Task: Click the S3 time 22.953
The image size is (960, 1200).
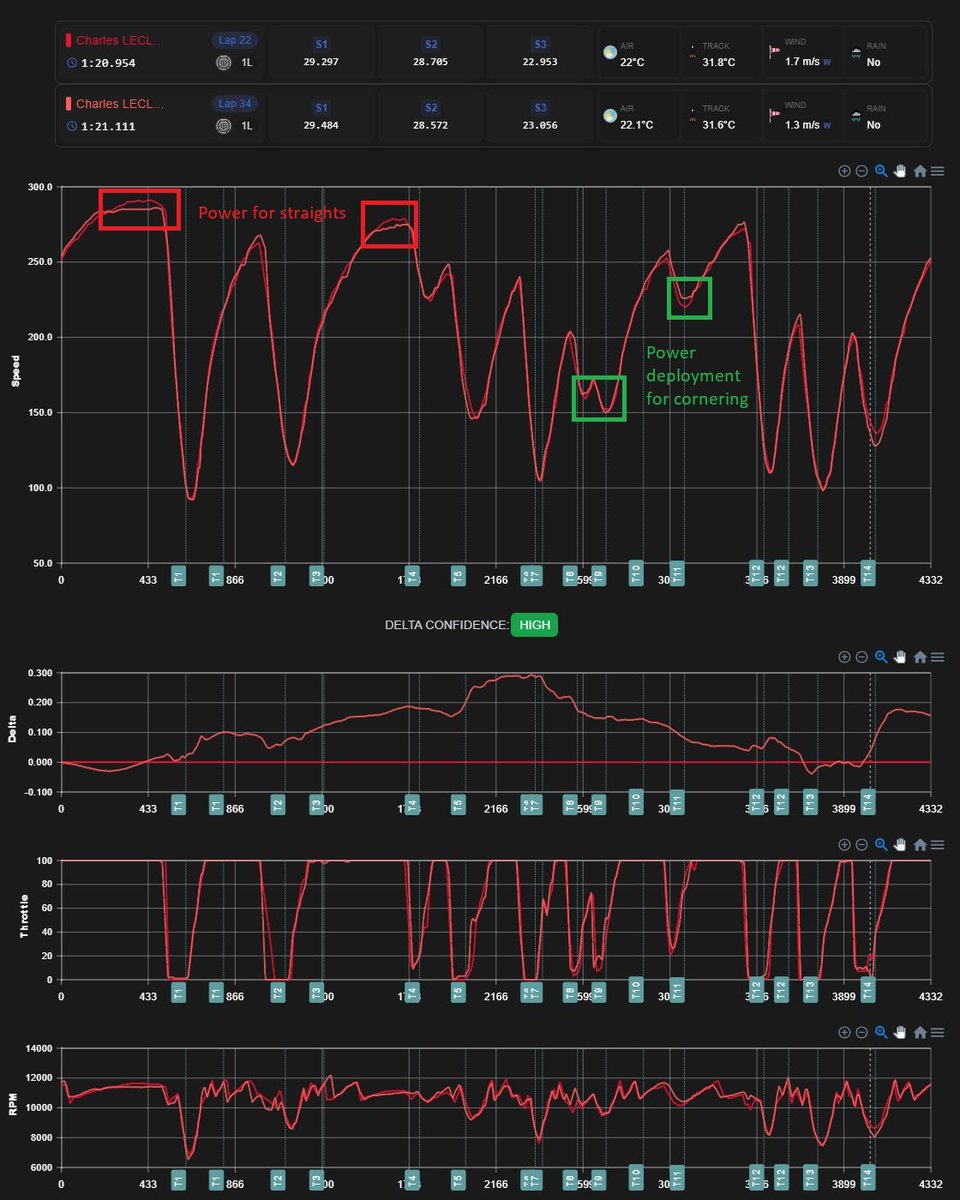Action: (x=541, y=61)
